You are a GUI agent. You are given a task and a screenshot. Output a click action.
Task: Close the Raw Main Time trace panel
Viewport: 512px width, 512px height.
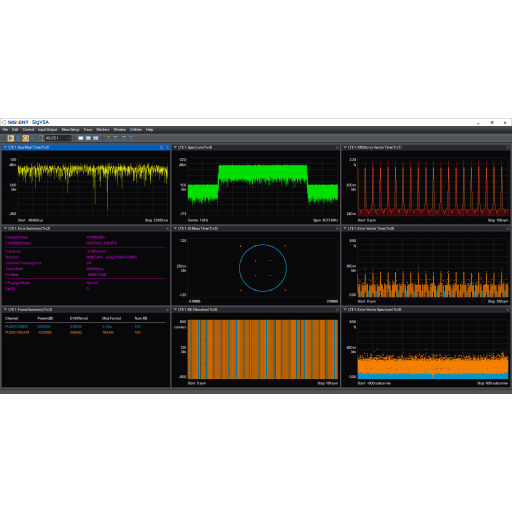coord(167,147)
